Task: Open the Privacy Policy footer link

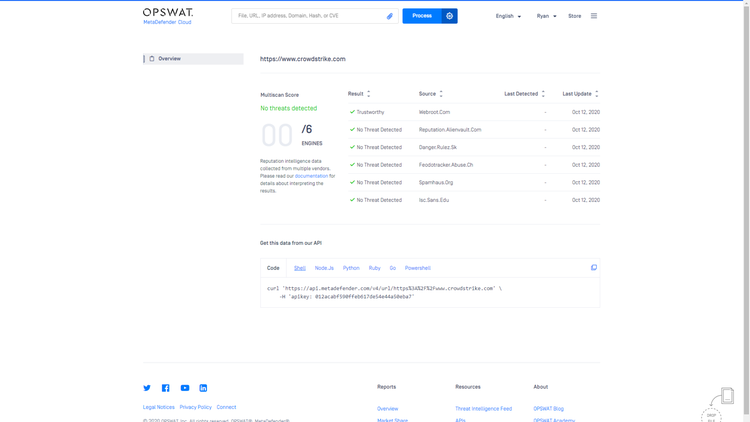Action: click(x=196, y=407)
